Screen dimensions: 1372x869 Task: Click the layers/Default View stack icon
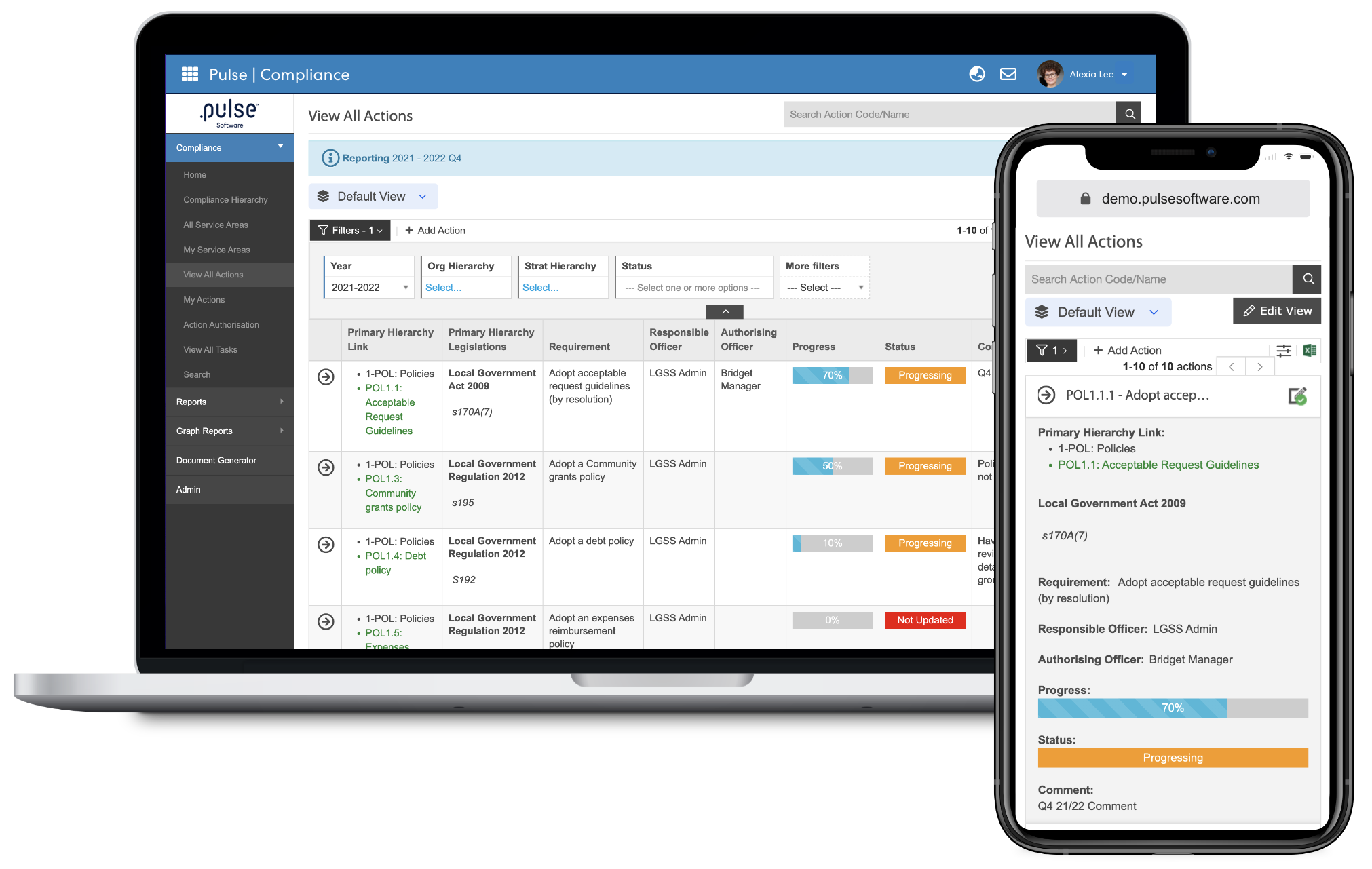(x=326, y=196)
